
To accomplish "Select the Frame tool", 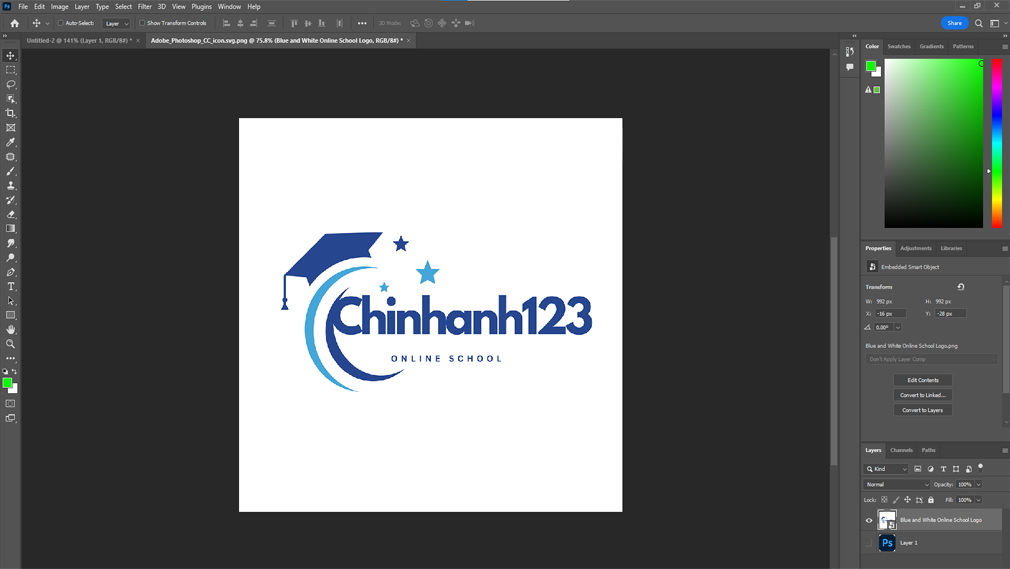I will pyautogui.click(x=10, y=128).
